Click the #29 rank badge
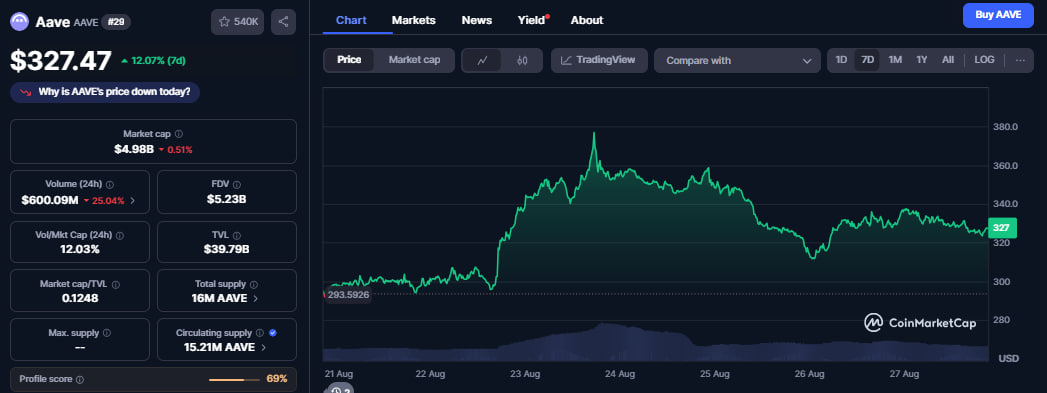 (x=116, y=22)
